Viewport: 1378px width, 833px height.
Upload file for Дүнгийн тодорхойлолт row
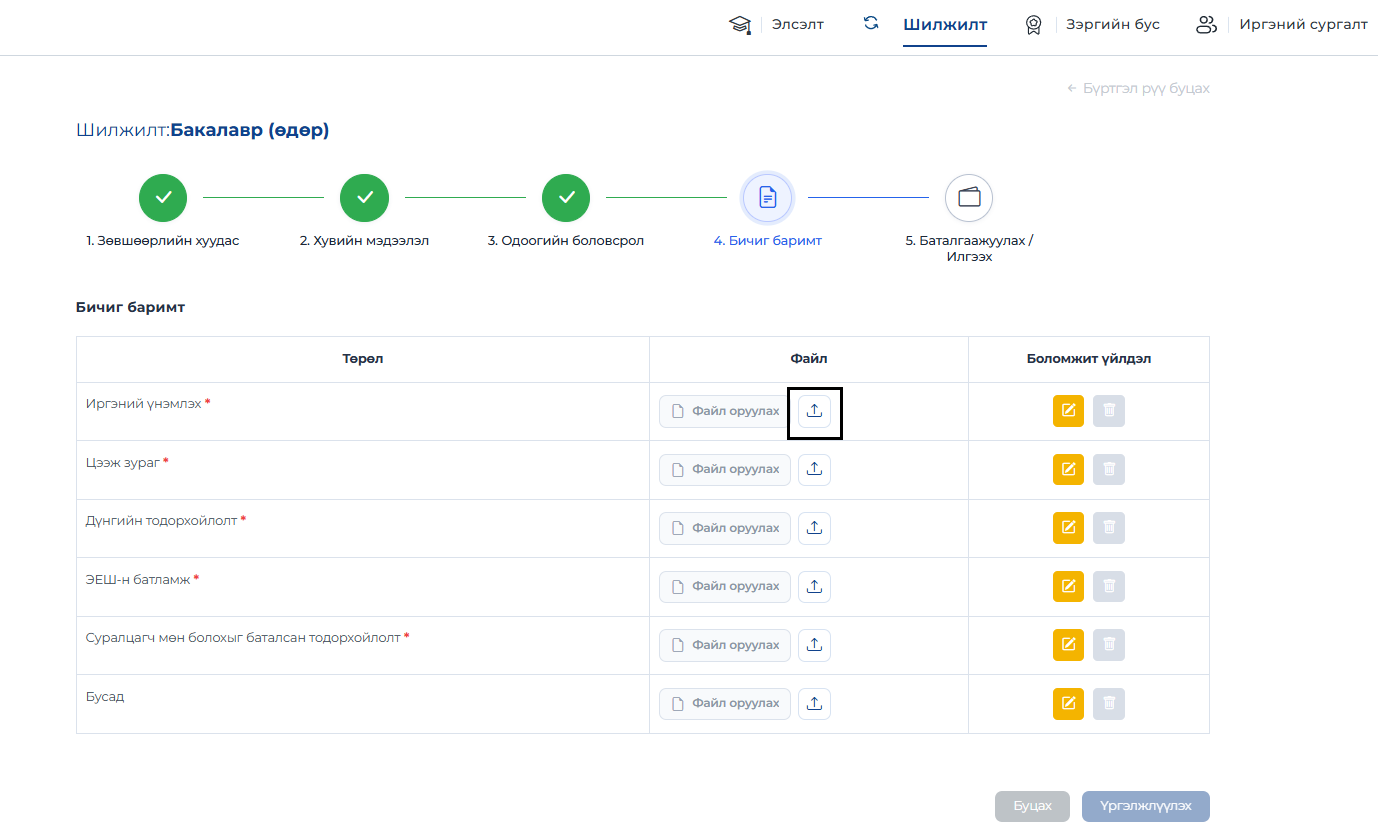click(814, 528)
